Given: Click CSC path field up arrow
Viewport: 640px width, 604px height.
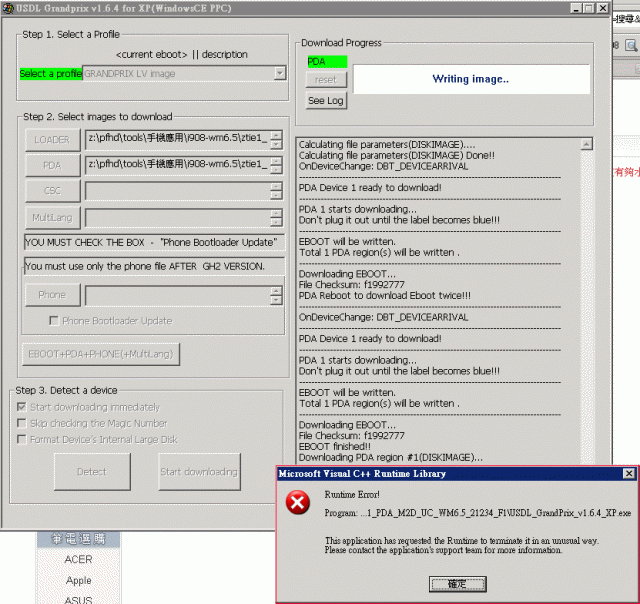Looking at the screenshot, I should (x=276, y=187).
